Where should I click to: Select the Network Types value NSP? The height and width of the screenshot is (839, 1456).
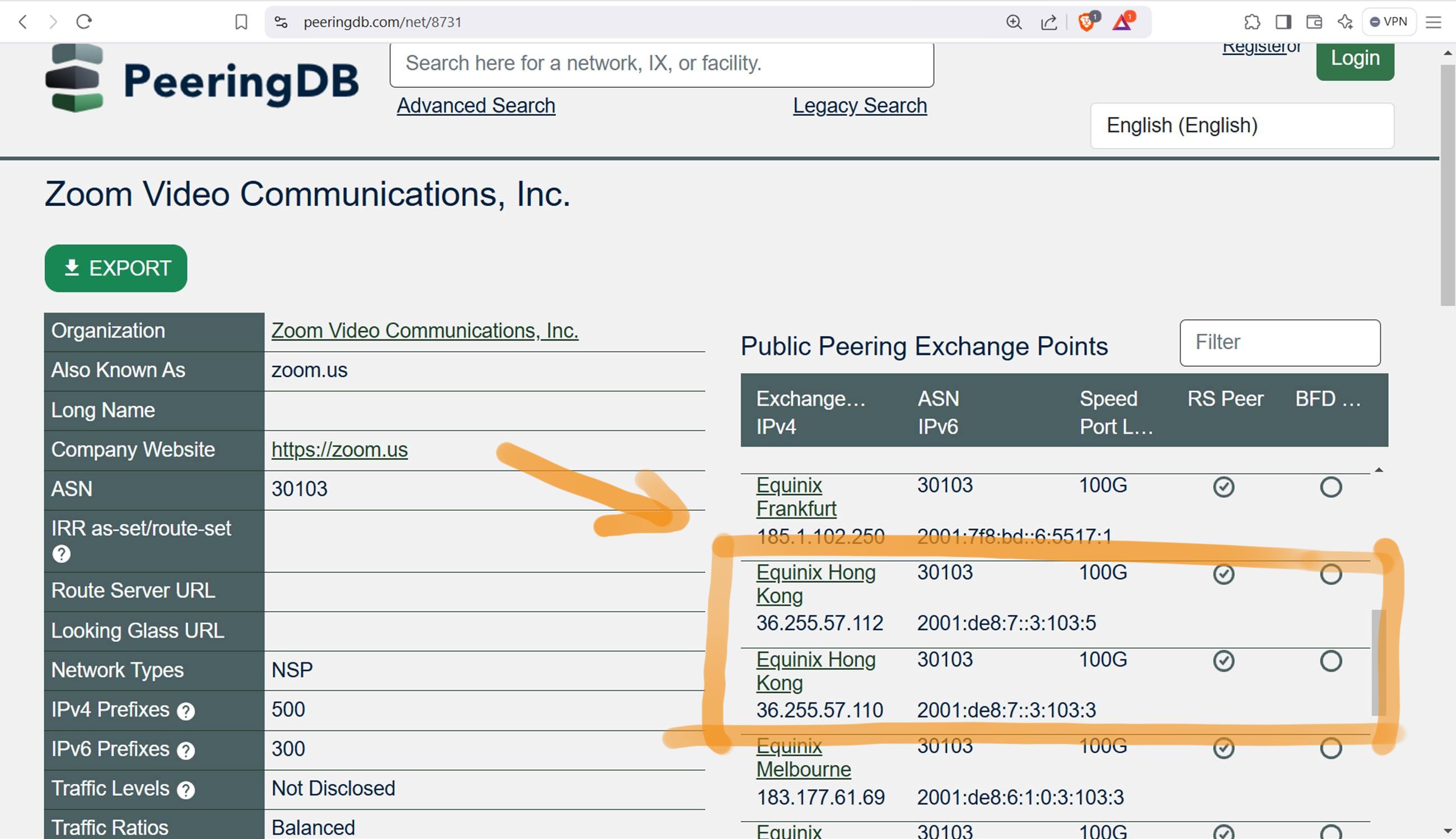coord(292,670)
